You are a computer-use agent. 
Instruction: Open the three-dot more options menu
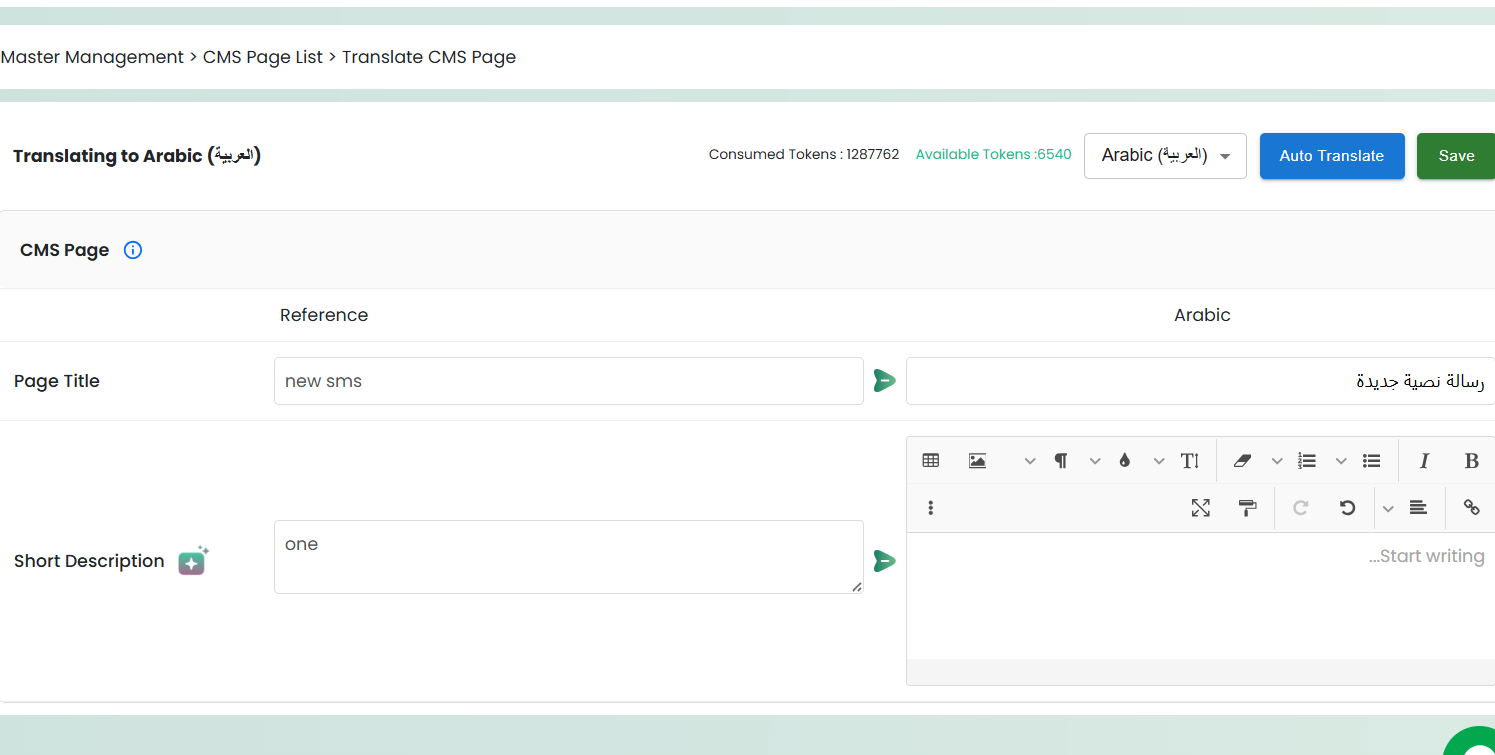click(931, 508)
